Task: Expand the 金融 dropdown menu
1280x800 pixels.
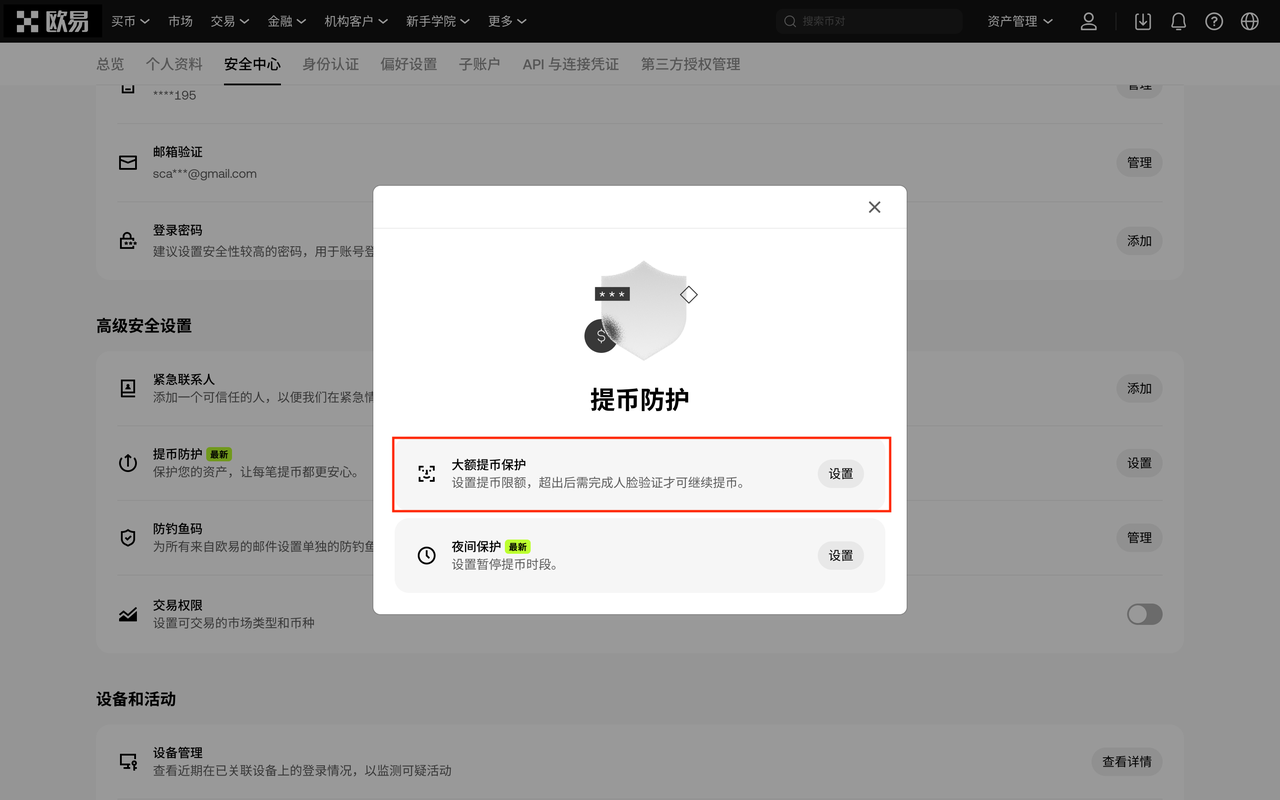Action: click(x=287, y=21)
